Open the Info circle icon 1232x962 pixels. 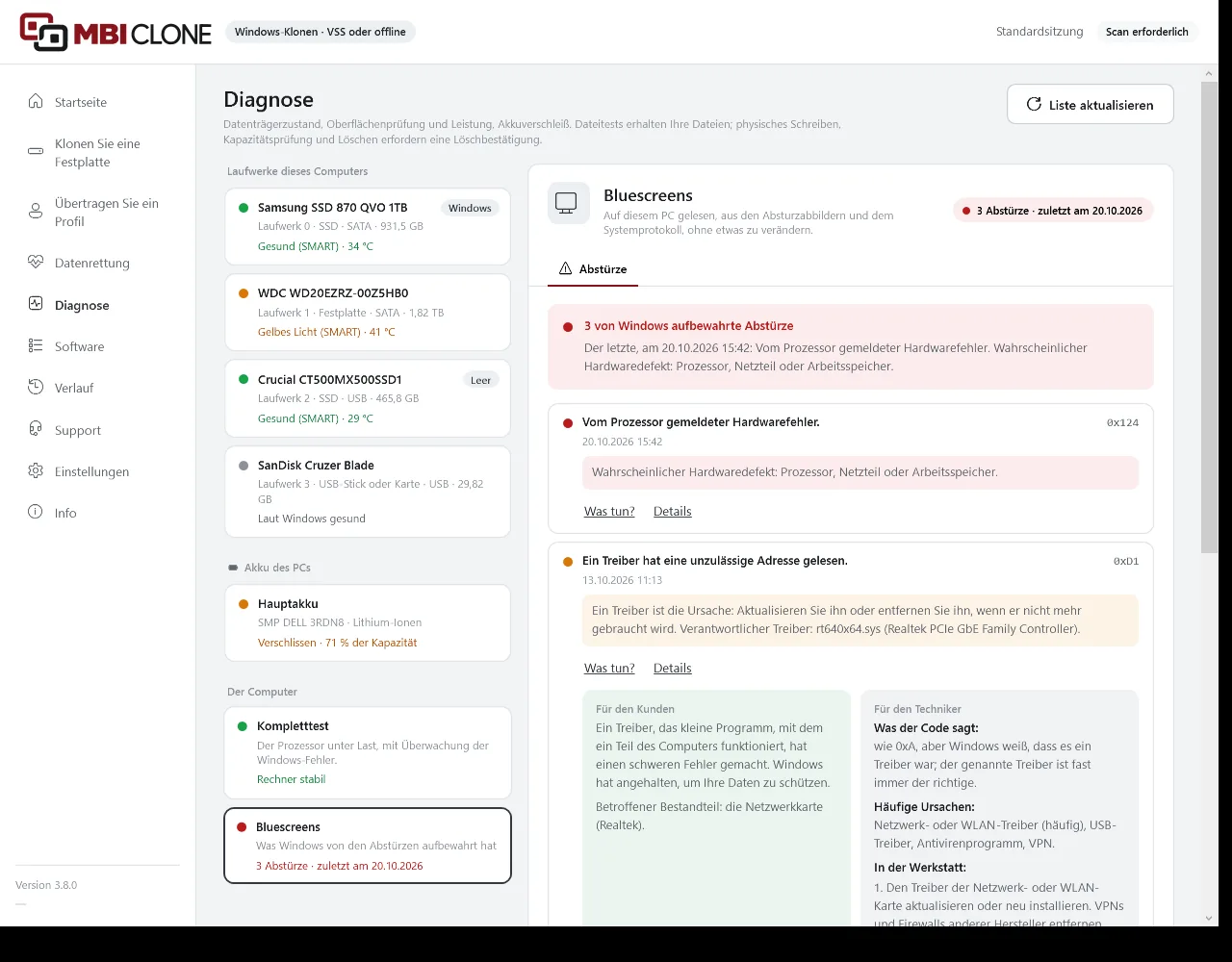coord(36,513)
